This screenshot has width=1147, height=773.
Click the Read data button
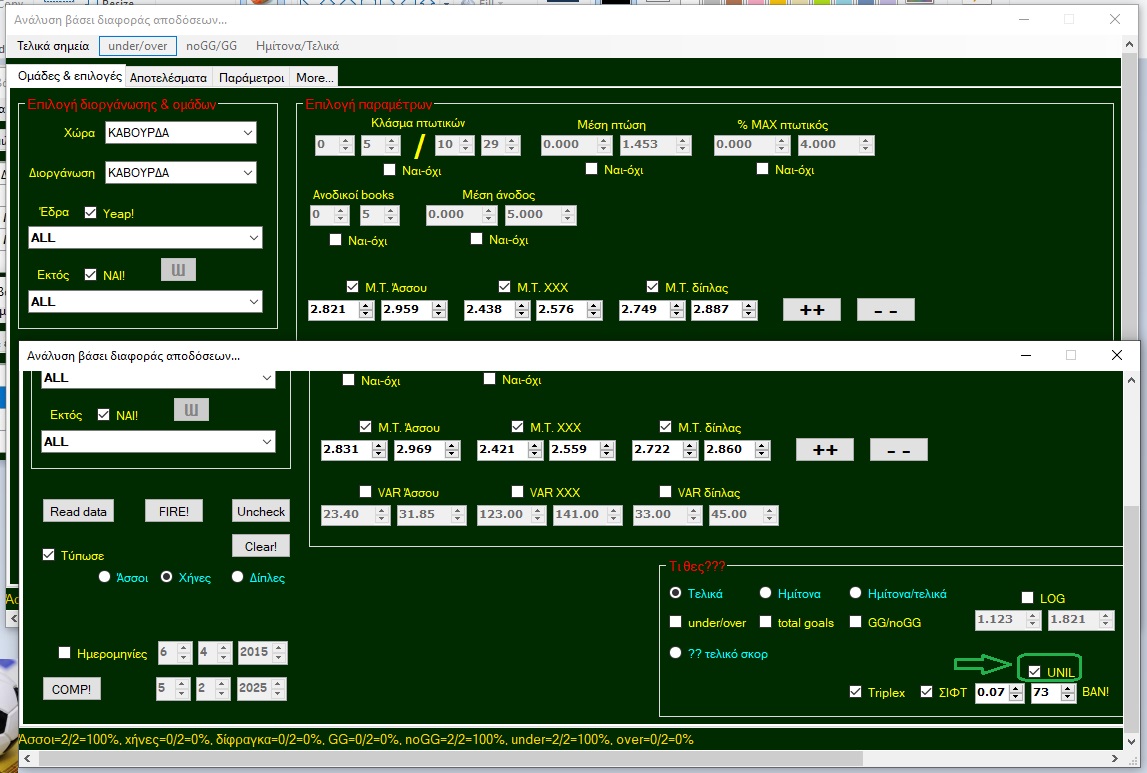click(78, 511)
